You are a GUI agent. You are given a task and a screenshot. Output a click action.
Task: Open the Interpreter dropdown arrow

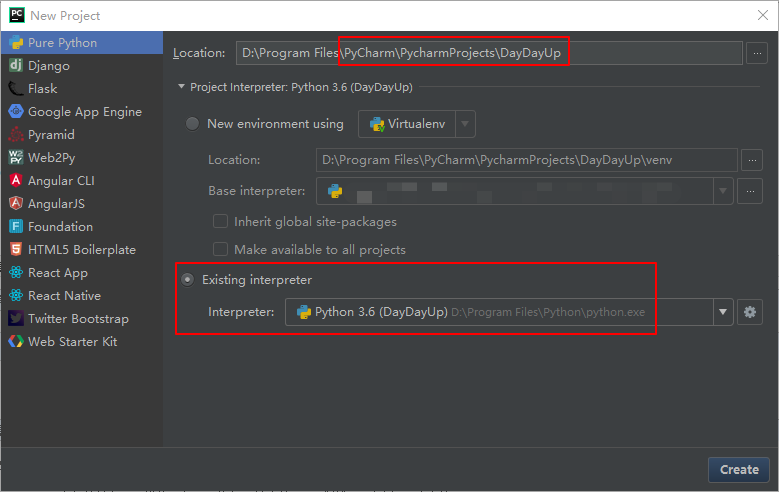(x=723, y=312)
